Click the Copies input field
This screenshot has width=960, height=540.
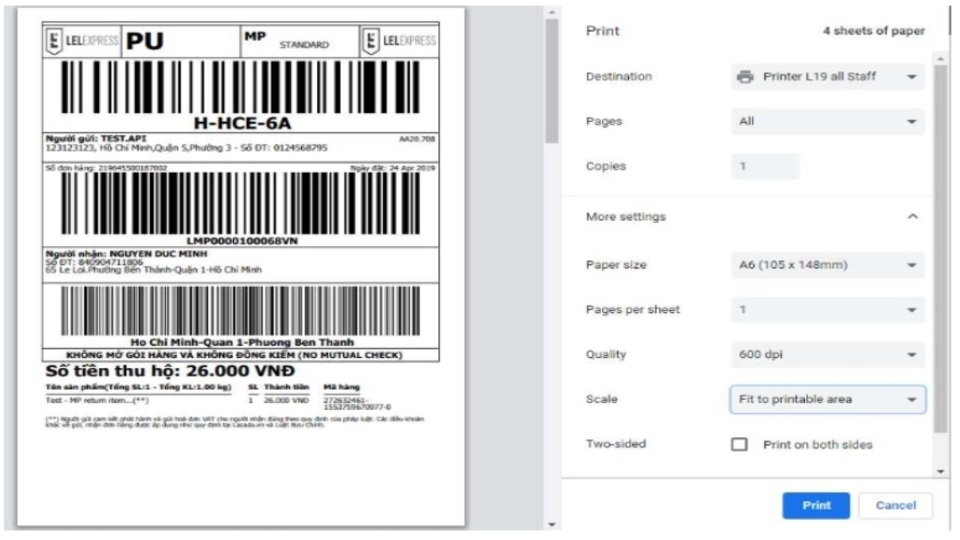(x=765, y=166)
